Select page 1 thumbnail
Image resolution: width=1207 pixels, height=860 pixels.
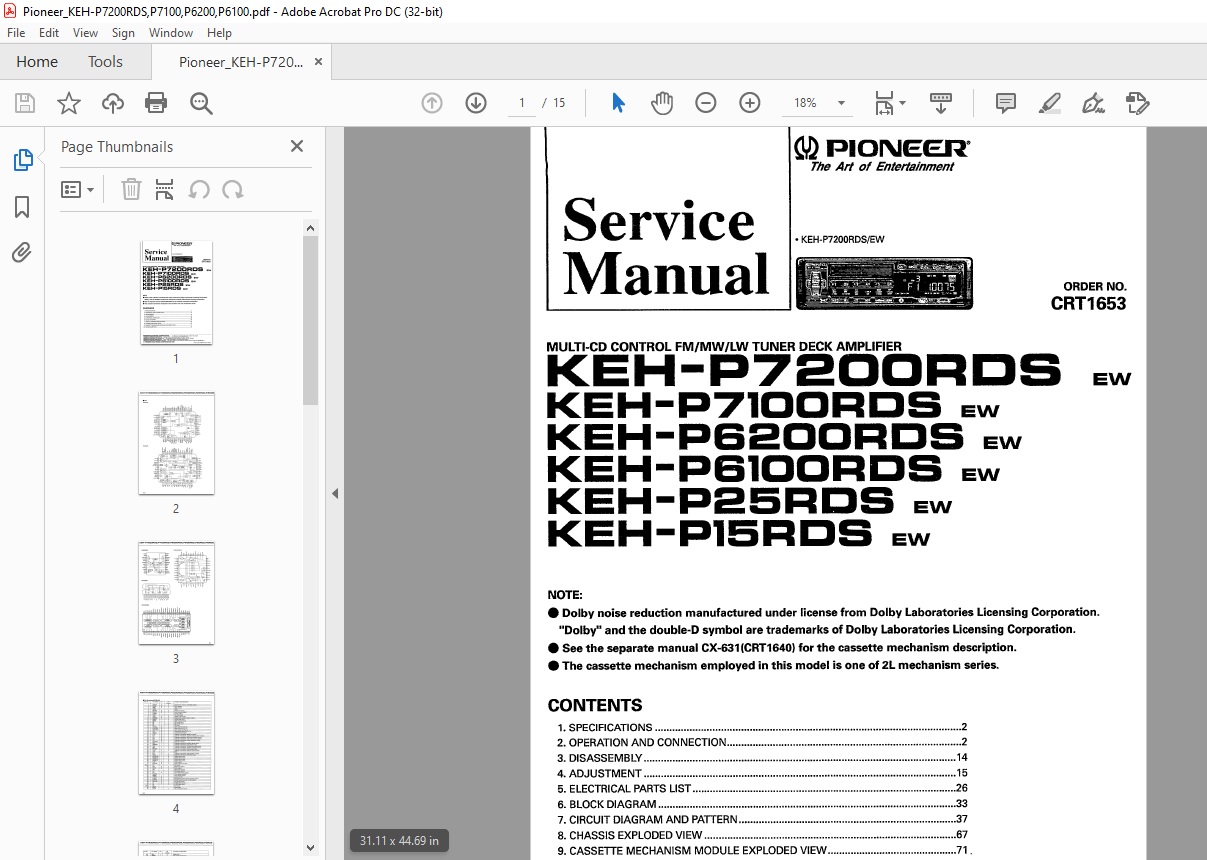point(176,292)
